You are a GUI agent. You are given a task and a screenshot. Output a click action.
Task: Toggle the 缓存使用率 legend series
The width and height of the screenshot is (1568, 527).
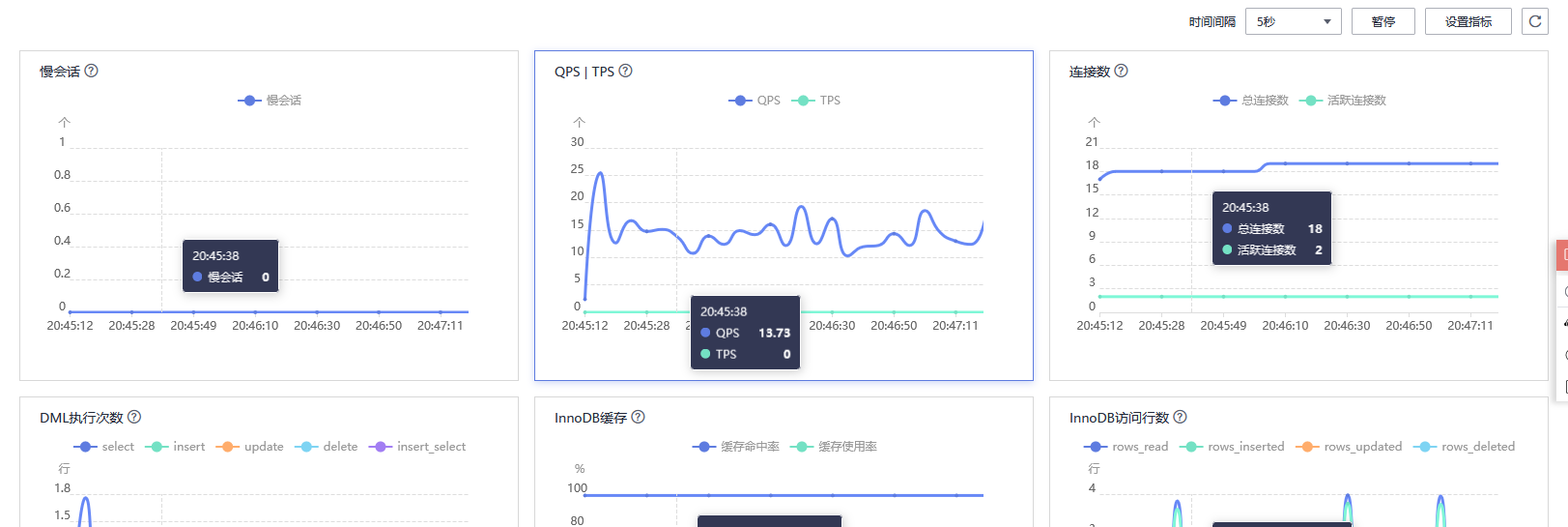[x=833, y=447]
